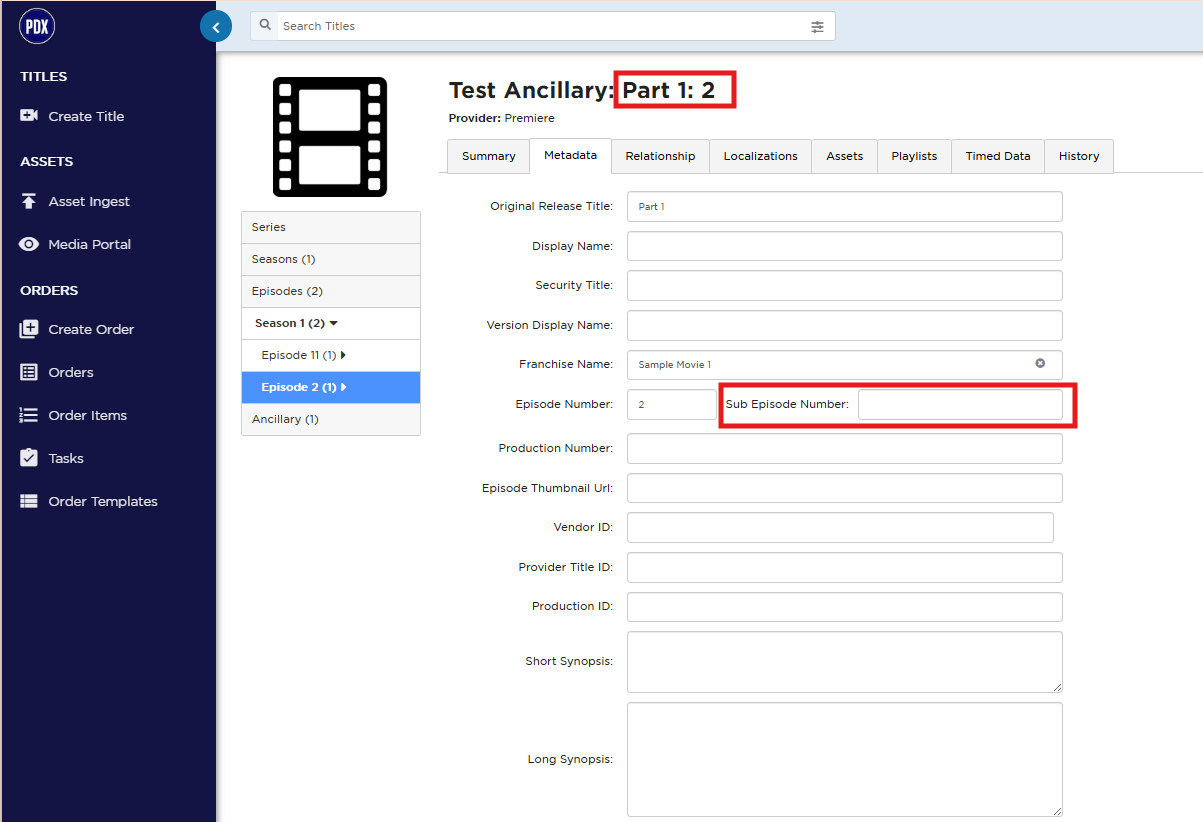Collapse the sidebar with the chevron button
Screen dimensions: 1203x822
click(216, 27)
